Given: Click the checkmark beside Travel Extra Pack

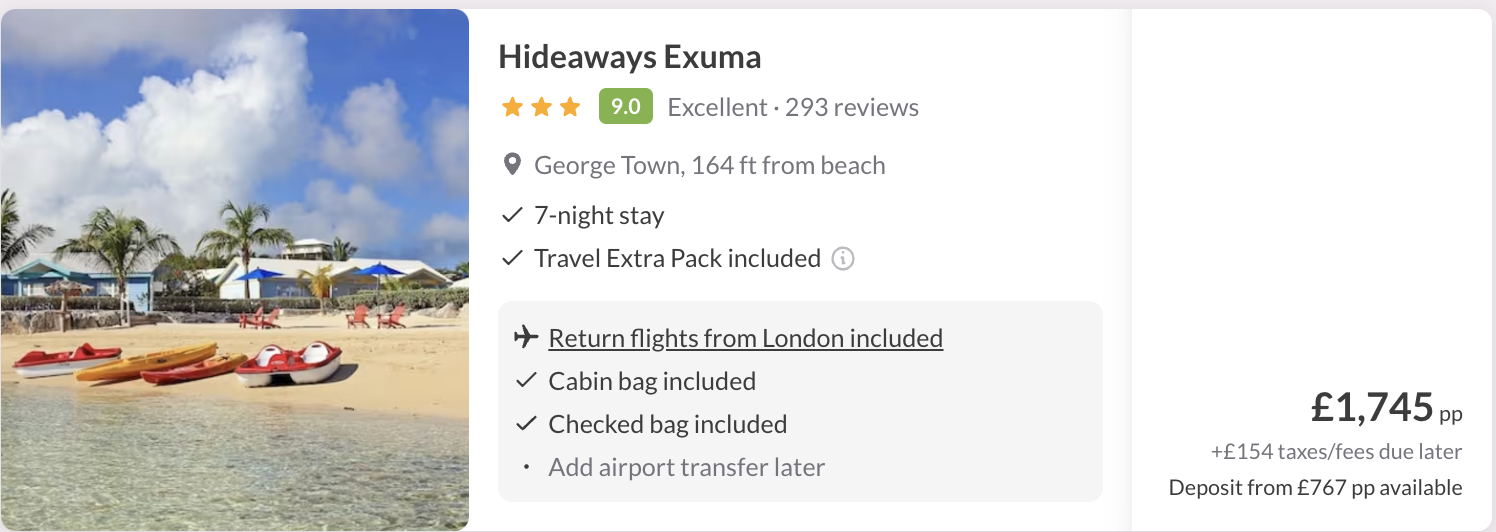Looking at the screenshot, I should pyautogui.click(x=512, y=259).
